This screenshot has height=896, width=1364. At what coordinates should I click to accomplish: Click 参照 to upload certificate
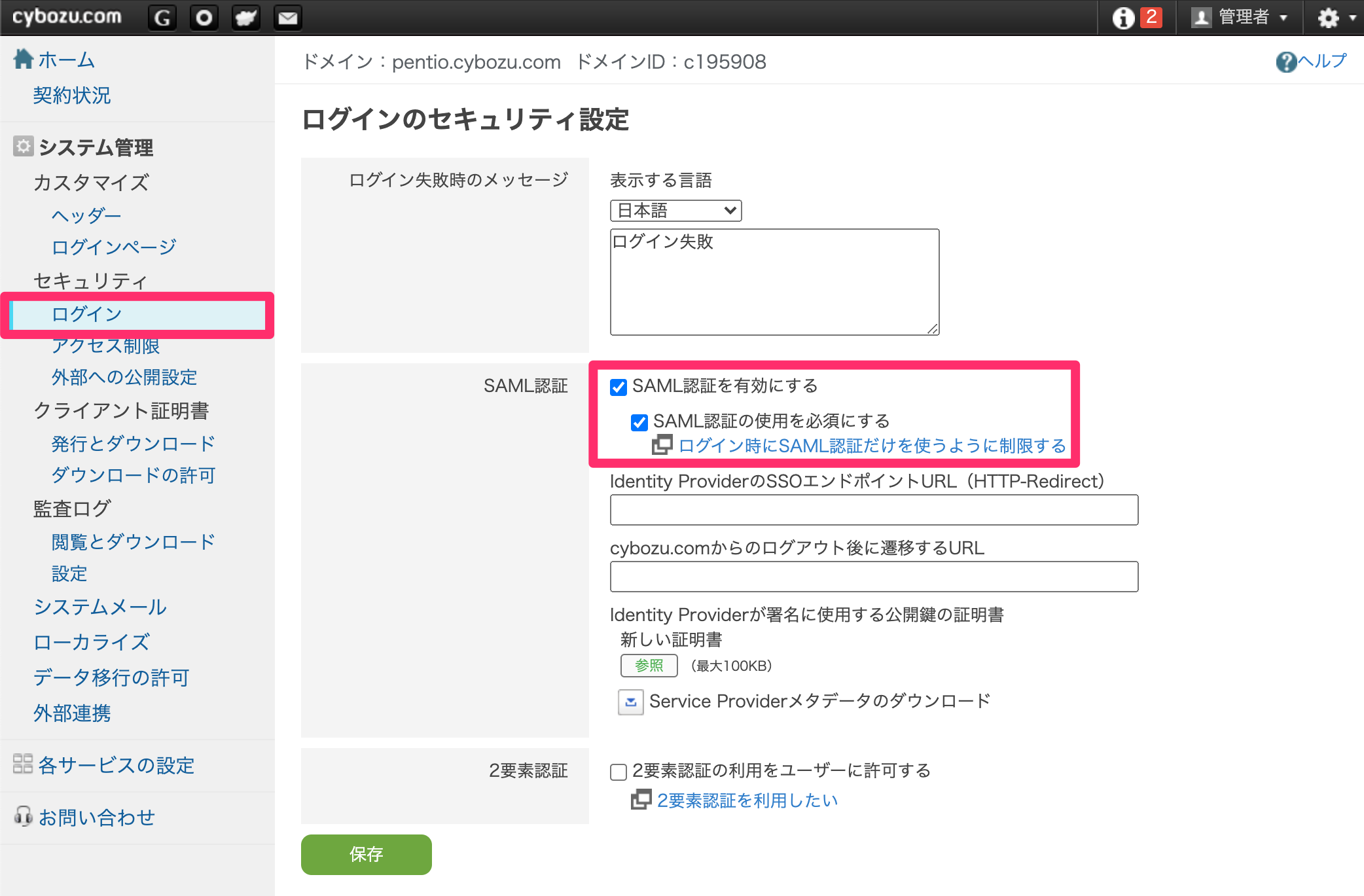coord(649,666)
